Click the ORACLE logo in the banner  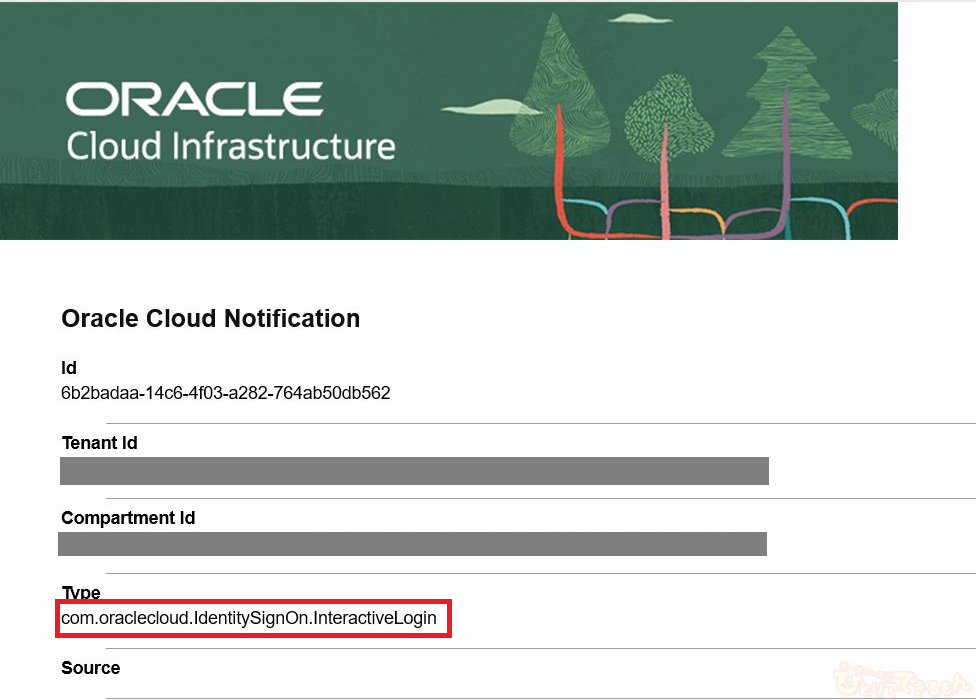[194, 100]
